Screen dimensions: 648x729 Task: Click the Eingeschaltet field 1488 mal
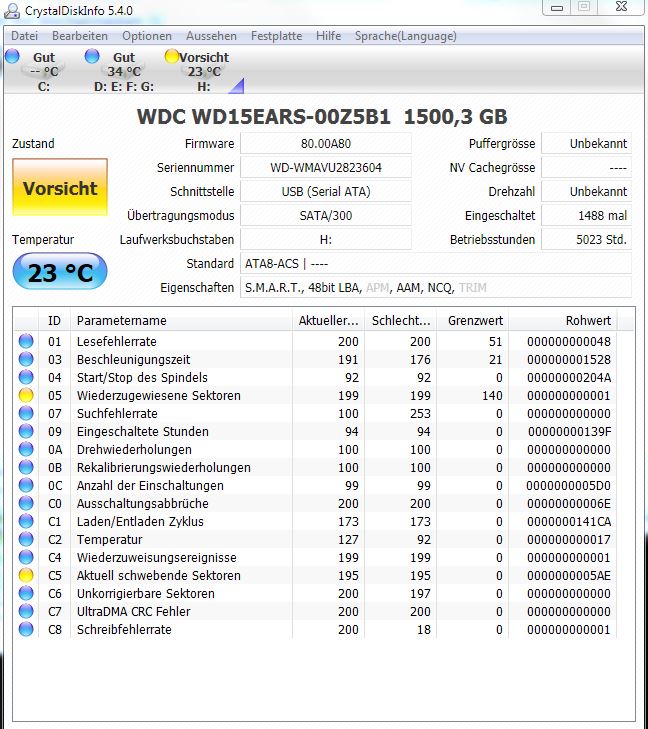[x=587, y=215]
